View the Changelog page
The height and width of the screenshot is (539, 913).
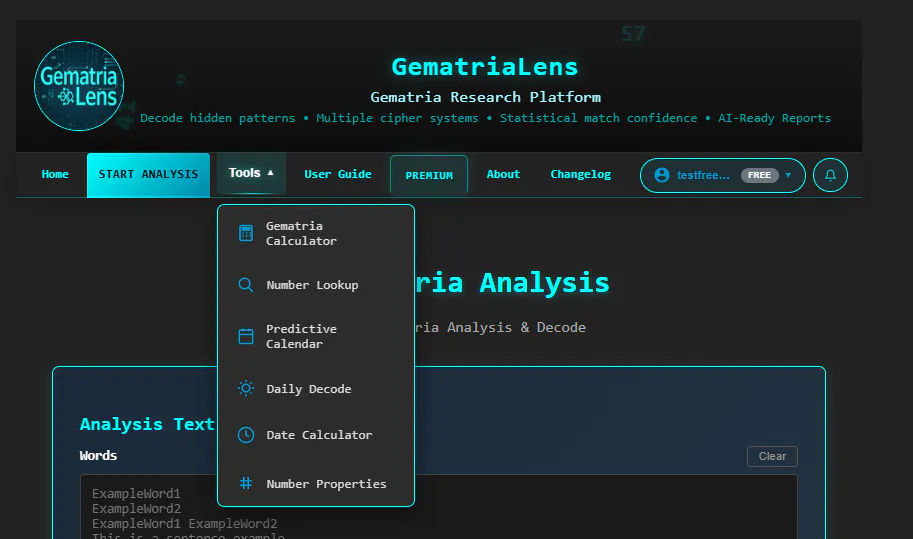(581, 174)
